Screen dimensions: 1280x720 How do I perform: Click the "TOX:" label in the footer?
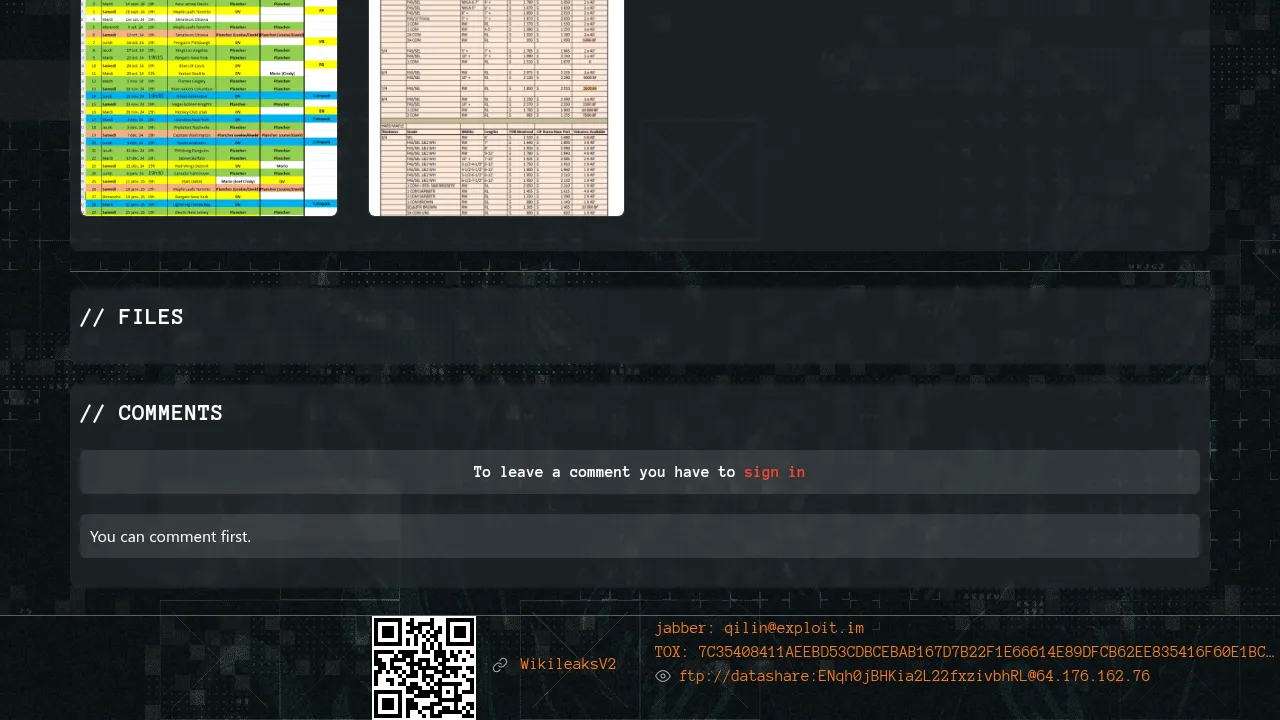click(672, 653)
